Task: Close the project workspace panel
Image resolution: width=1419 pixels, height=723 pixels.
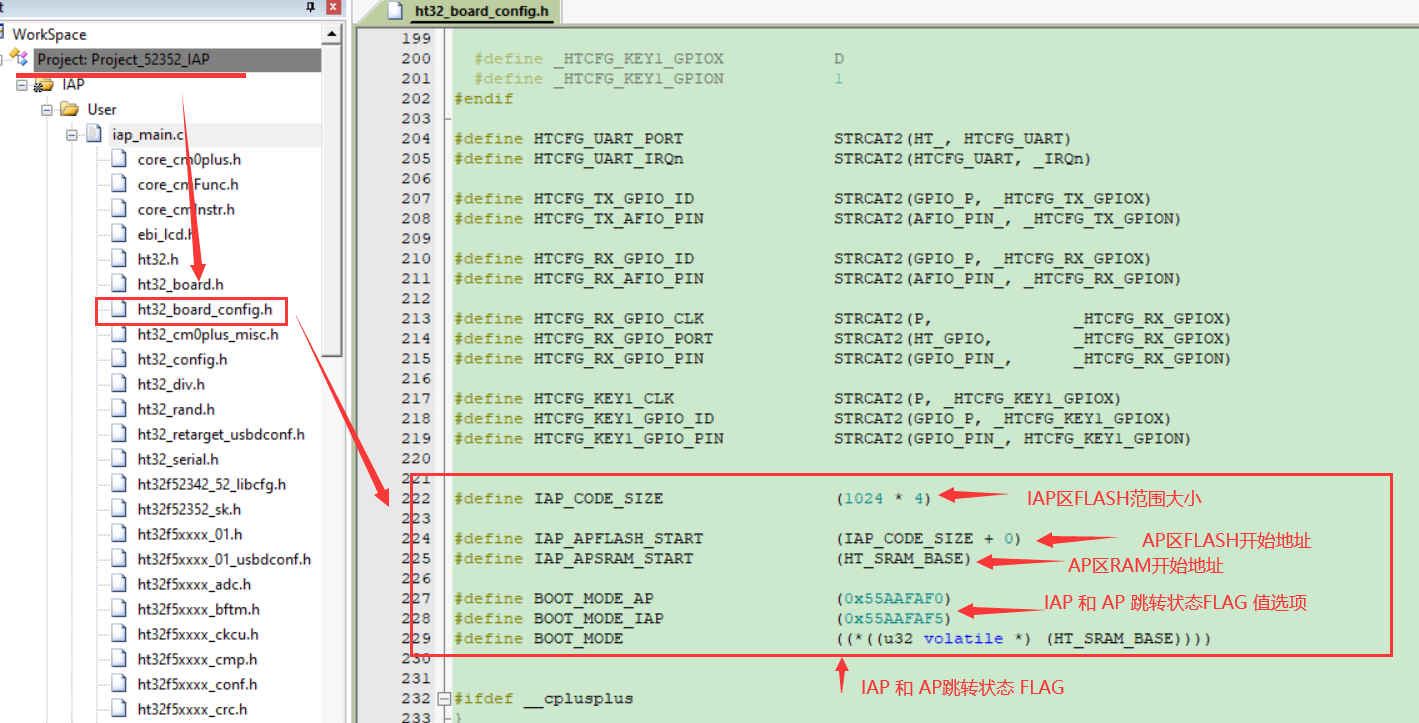Action: [x=333, y=7]
